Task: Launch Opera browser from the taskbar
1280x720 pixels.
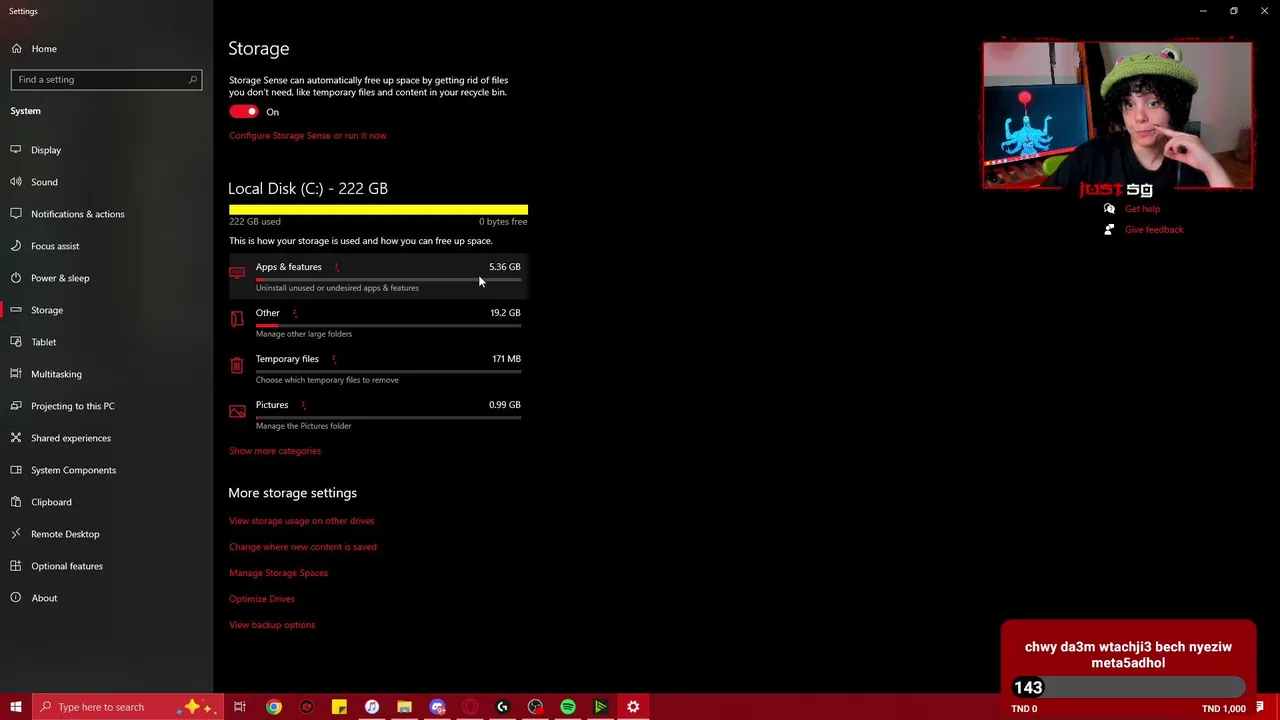Action: pos(470,707)
